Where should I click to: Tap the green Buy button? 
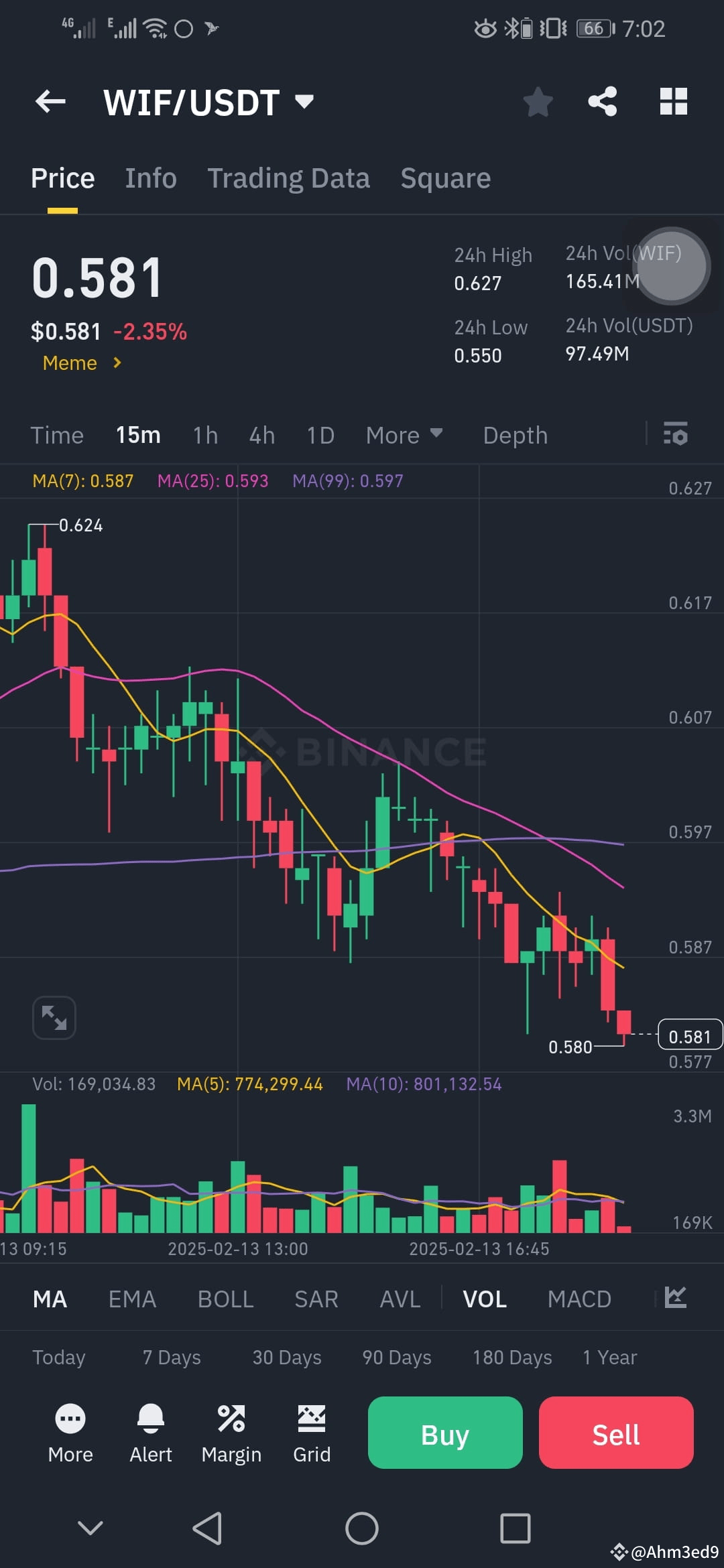coord(444,1434)
